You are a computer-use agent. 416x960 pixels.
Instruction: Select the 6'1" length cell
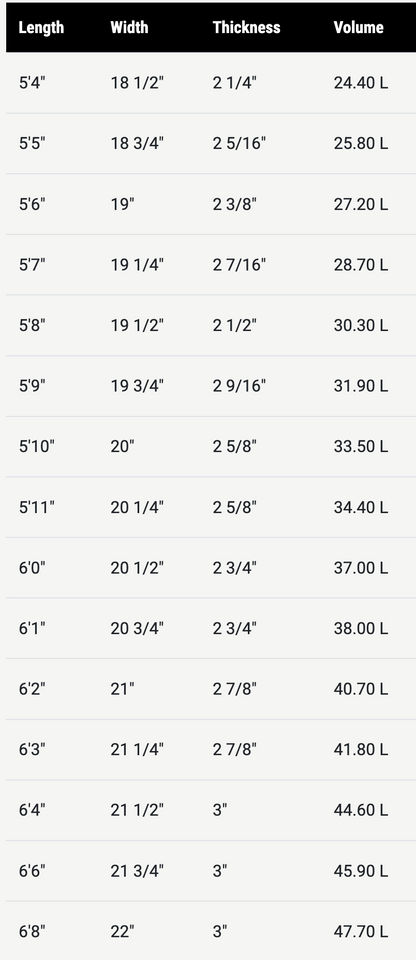point(32,628)
